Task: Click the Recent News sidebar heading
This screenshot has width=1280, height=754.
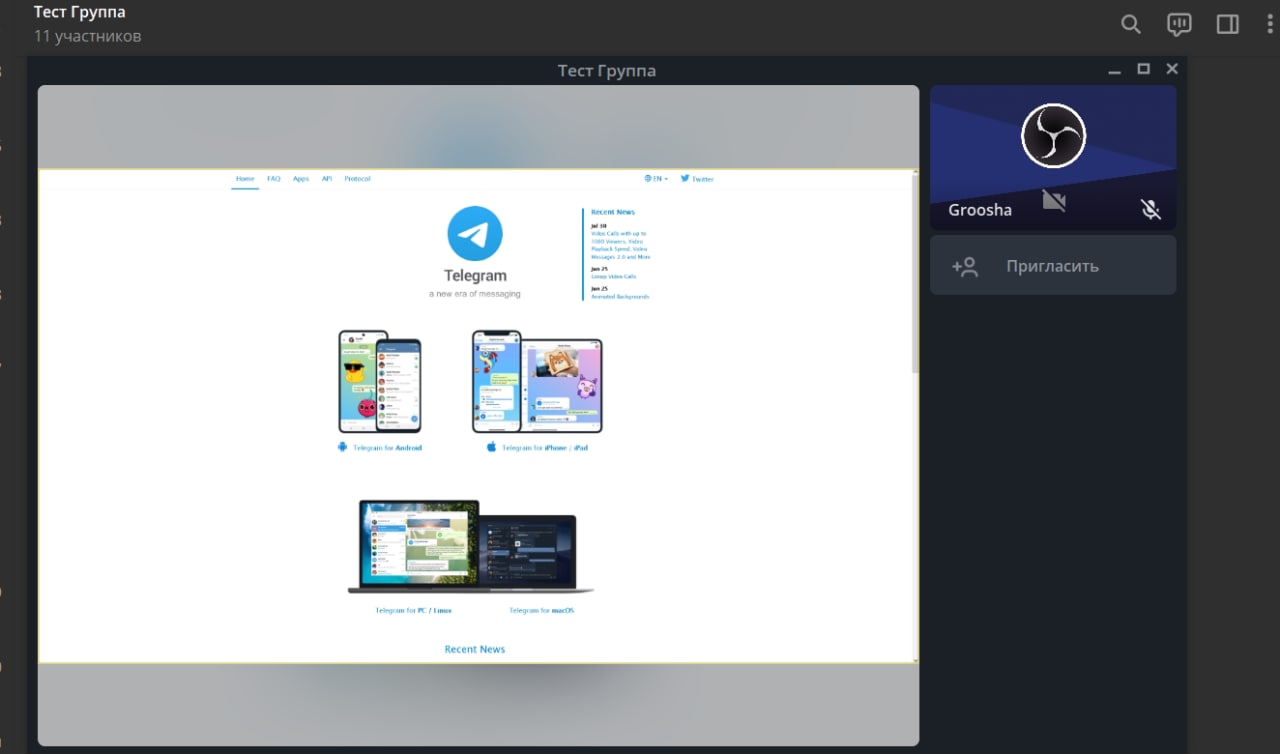Action: click(613, 212)
